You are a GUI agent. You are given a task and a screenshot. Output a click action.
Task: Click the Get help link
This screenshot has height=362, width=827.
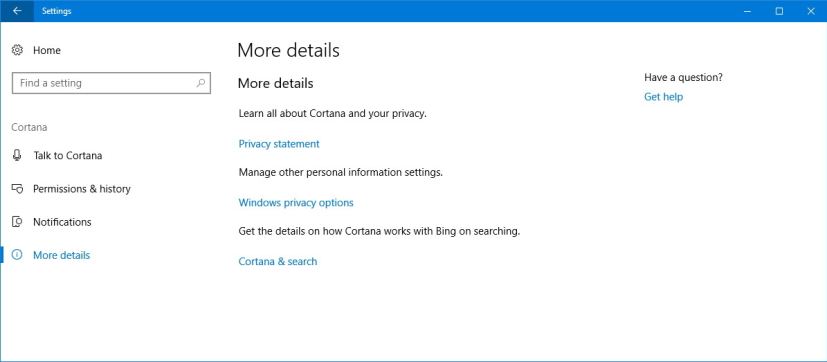click(x=663, y=97)
